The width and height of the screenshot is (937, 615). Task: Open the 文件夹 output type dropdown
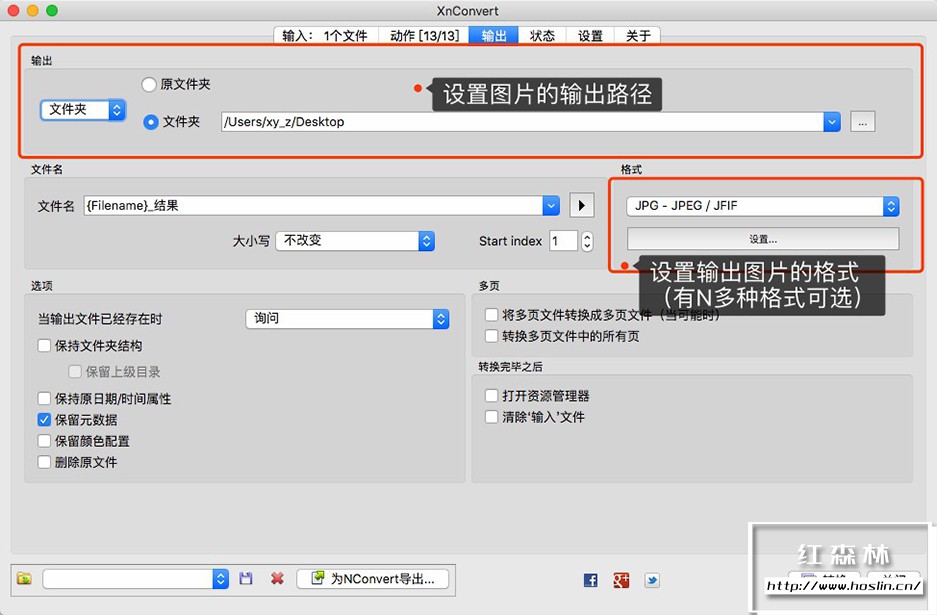(x=82, y=109)
